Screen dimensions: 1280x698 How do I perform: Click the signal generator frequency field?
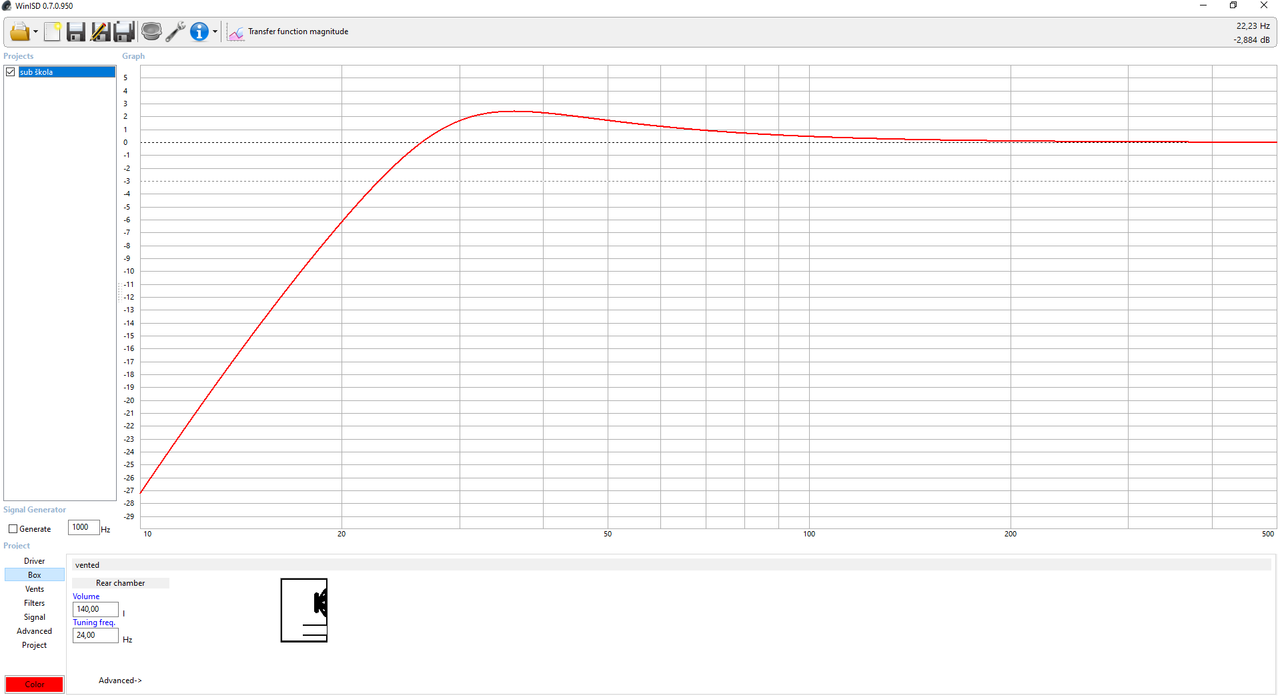click(x=83, y=527)
